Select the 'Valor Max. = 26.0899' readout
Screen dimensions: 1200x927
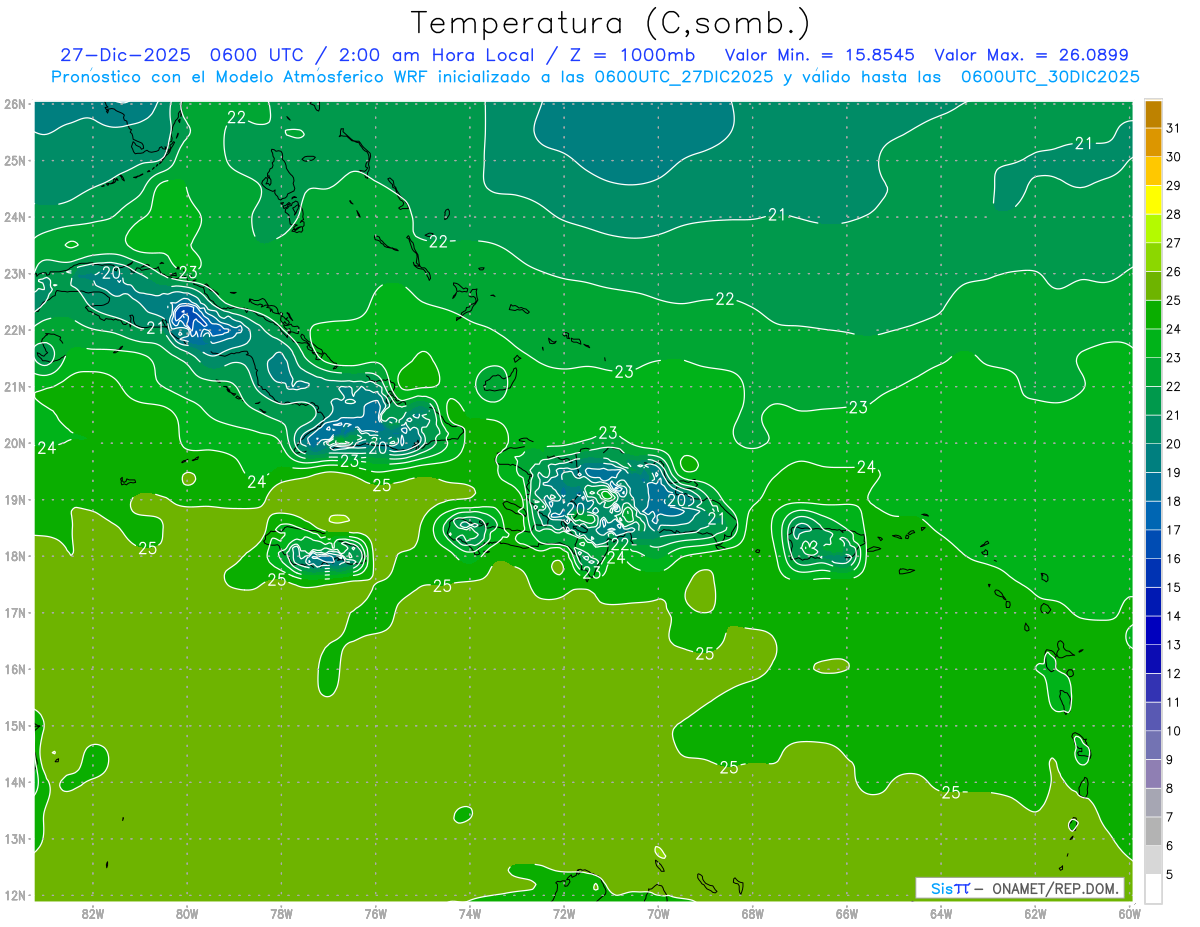click(1031, 55)
